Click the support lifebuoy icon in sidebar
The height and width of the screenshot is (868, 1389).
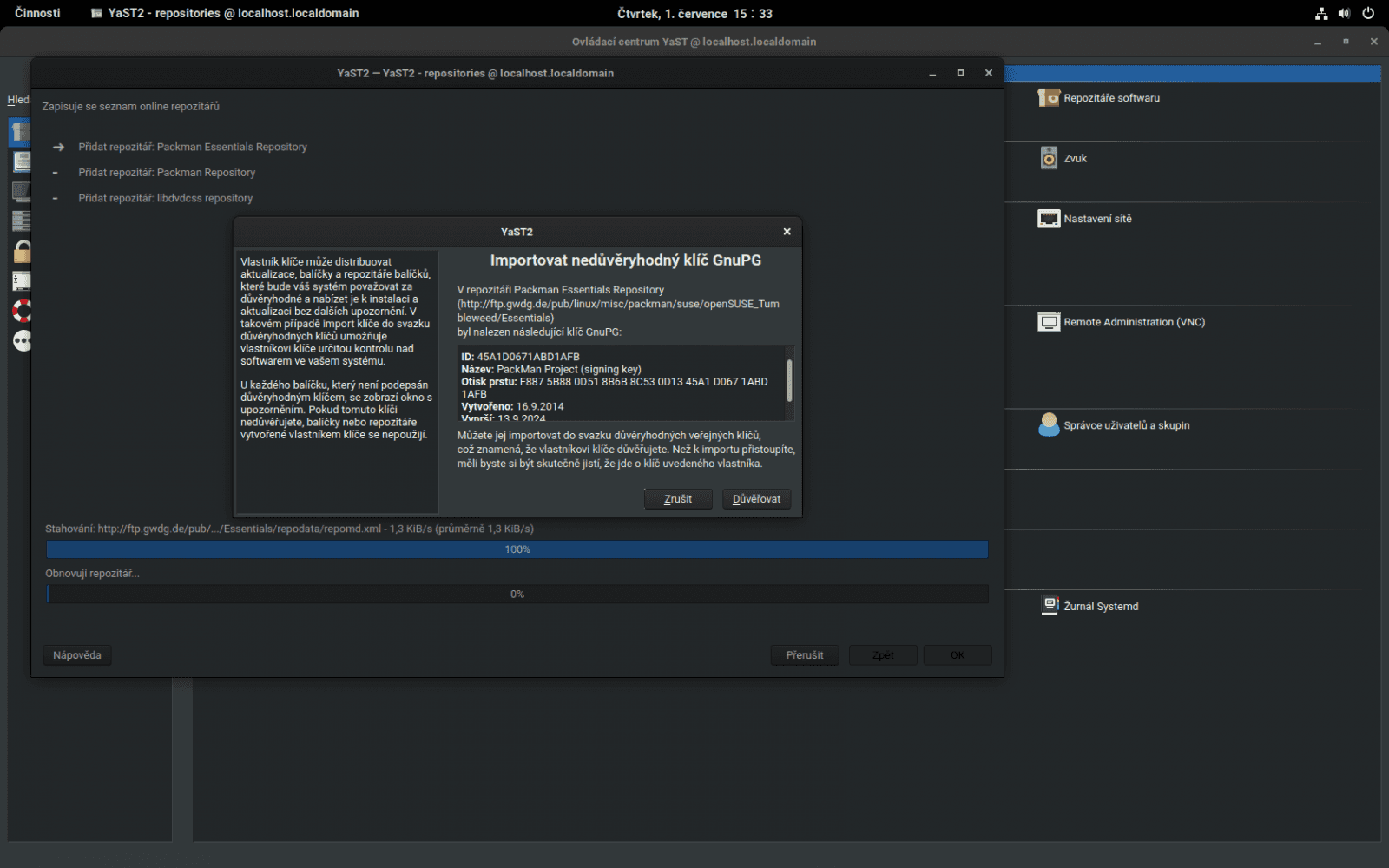click(x=22, y=310)
